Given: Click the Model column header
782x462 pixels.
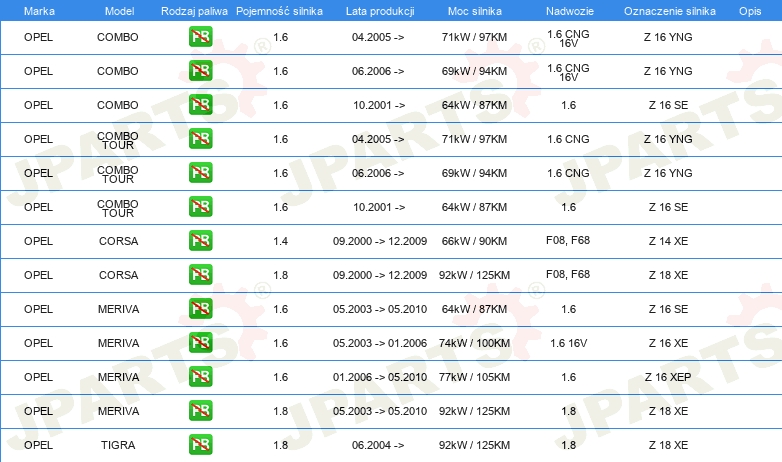Looking at the screenshot, I should [x=119, y=11].
